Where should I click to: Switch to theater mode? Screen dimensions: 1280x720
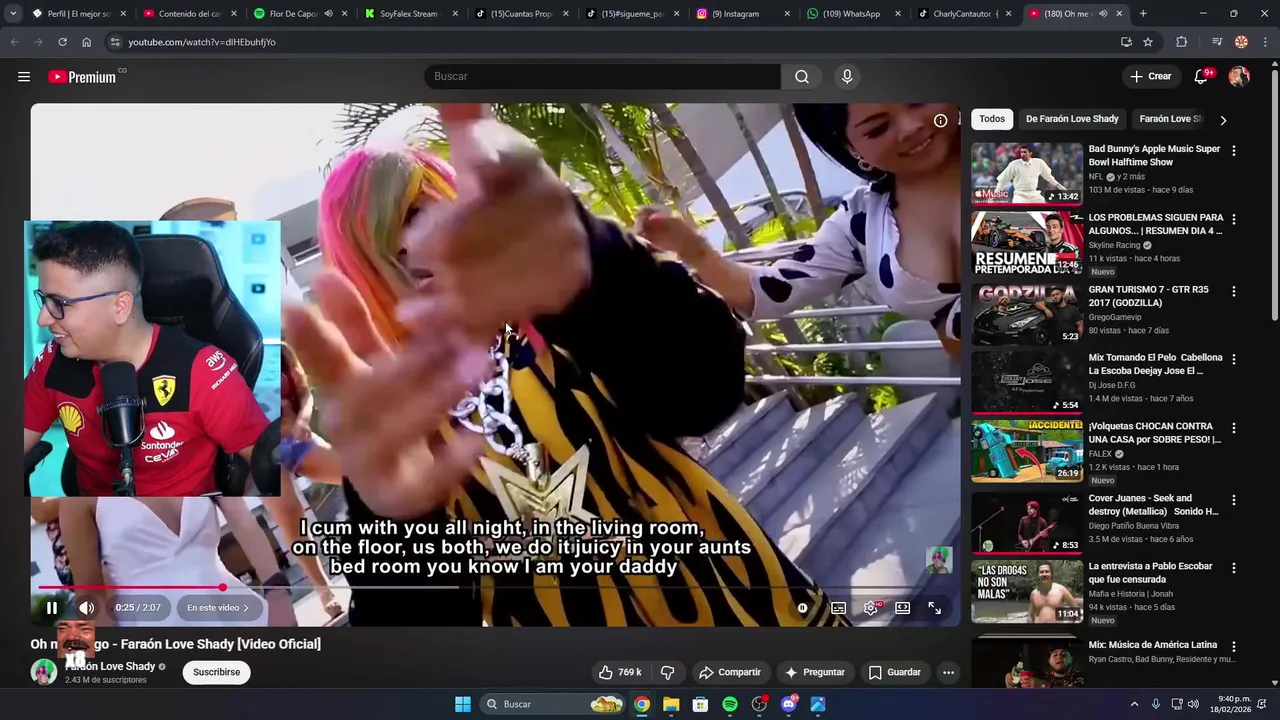[x=902, y=607]
